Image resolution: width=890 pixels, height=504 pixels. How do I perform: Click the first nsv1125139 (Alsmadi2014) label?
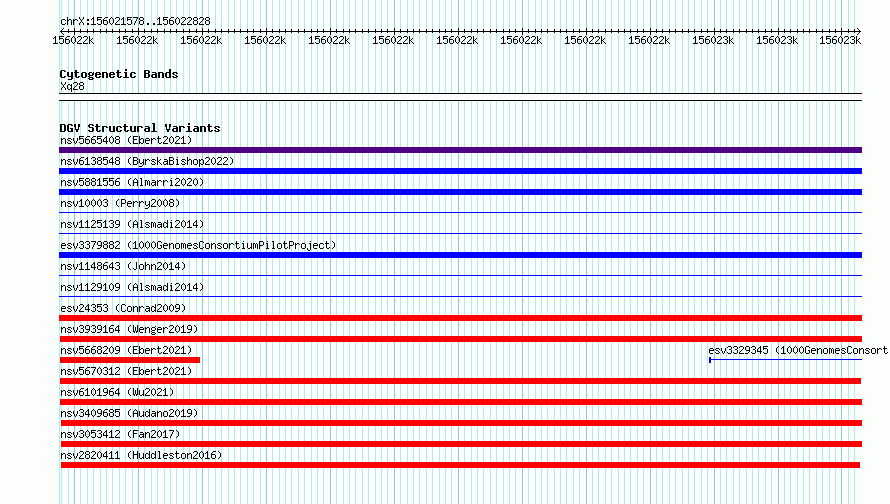[x=132, y=224]
